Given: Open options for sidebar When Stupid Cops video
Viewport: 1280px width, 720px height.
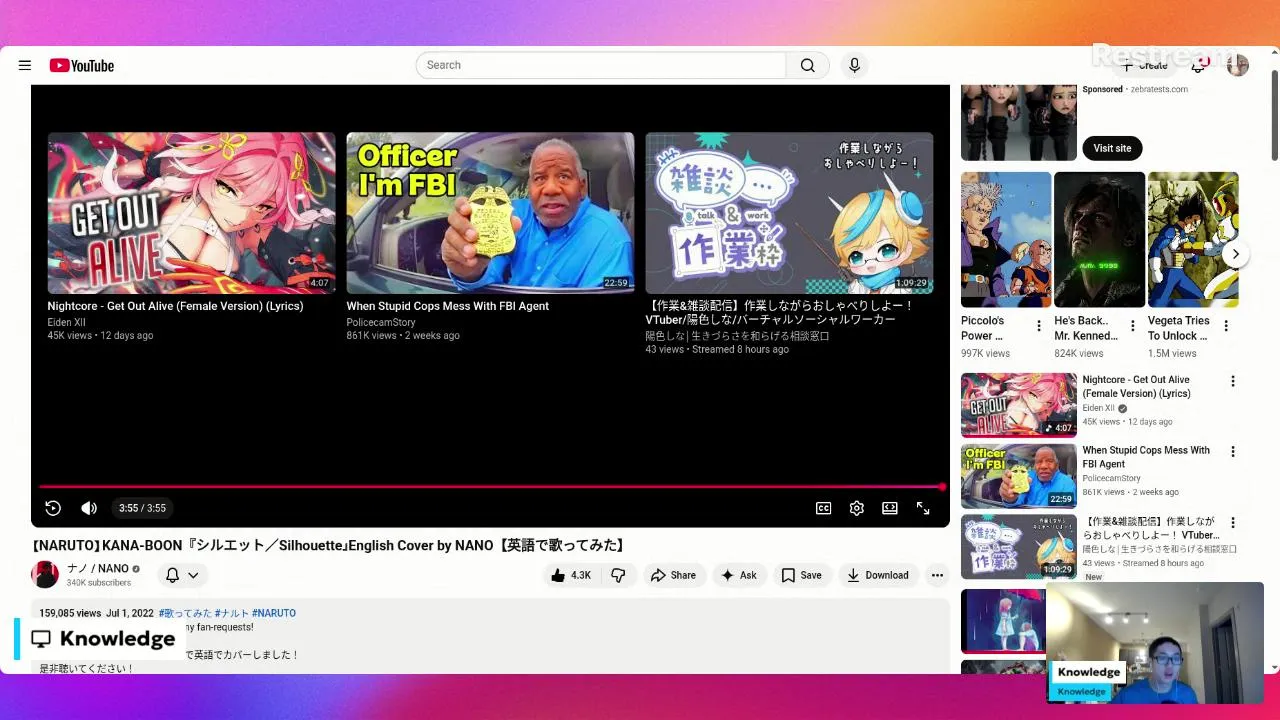Looking at the screenshot, I should (x=1232, y=452).
